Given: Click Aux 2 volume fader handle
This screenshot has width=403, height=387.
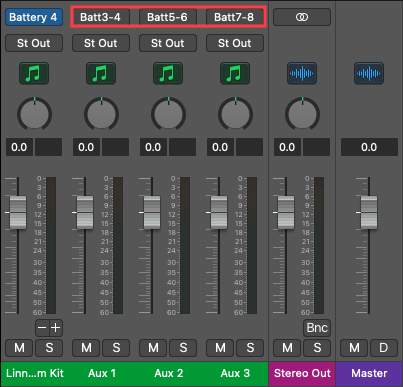Looking at the screenshot, I should 152,212.
